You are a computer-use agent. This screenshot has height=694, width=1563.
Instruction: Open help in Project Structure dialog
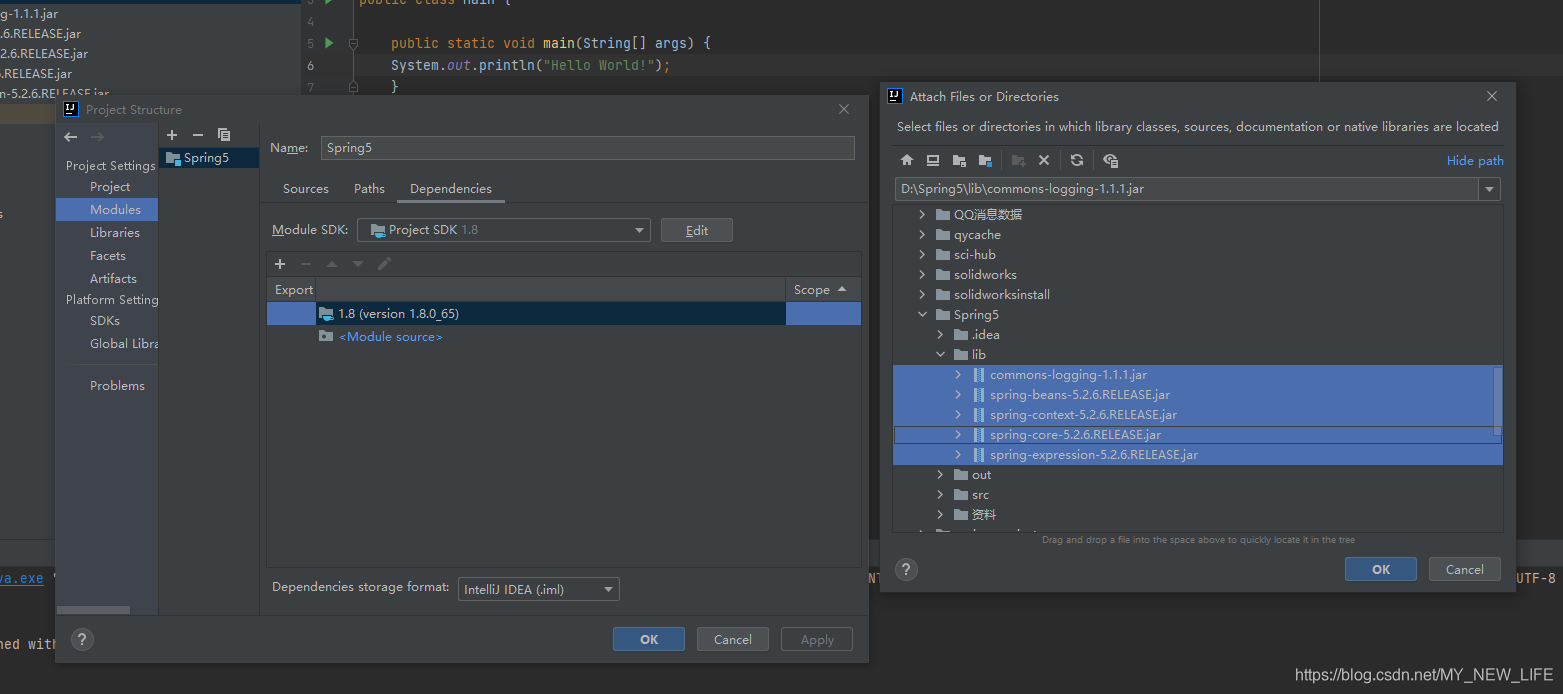pyautogui.click(x=82, y=640)
